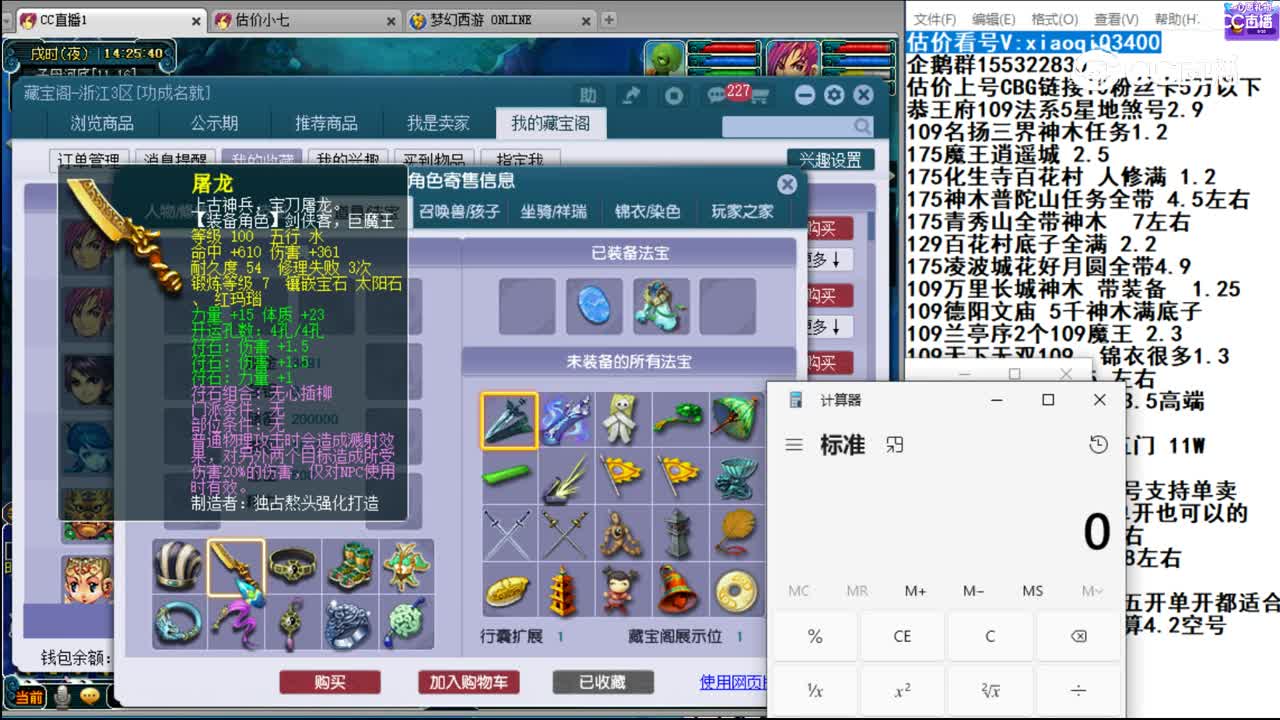Select the lightning needles treasure
The height and width of the screenshot is (720, 1280).
point(566,477)
